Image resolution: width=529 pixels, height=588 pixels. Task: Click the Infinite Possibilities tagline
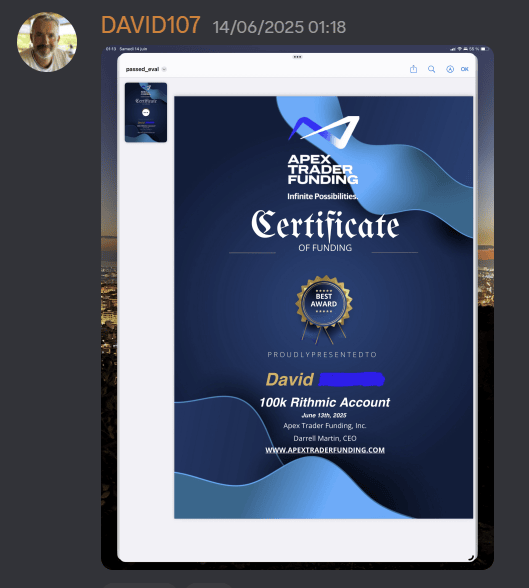[x=322, y=196]
